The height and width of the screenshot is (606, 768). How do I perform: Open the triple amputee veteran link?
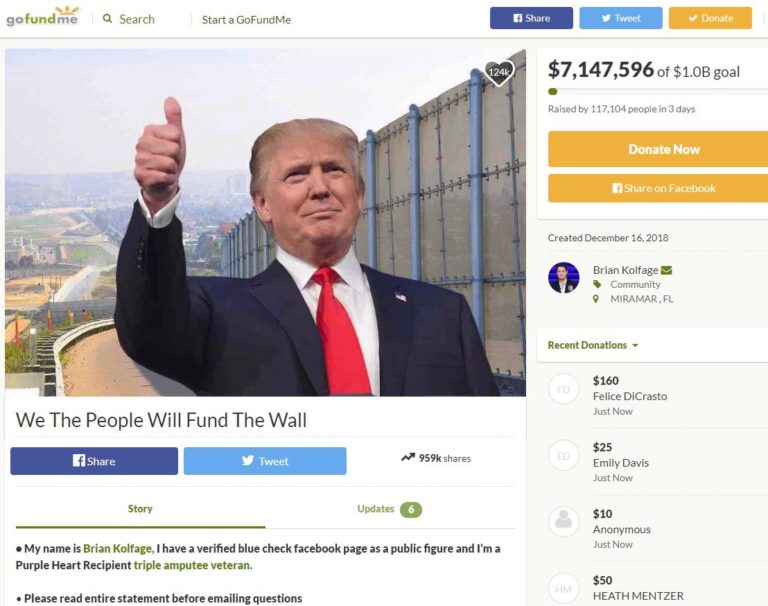pyautogui.click(x=193, y=565)
